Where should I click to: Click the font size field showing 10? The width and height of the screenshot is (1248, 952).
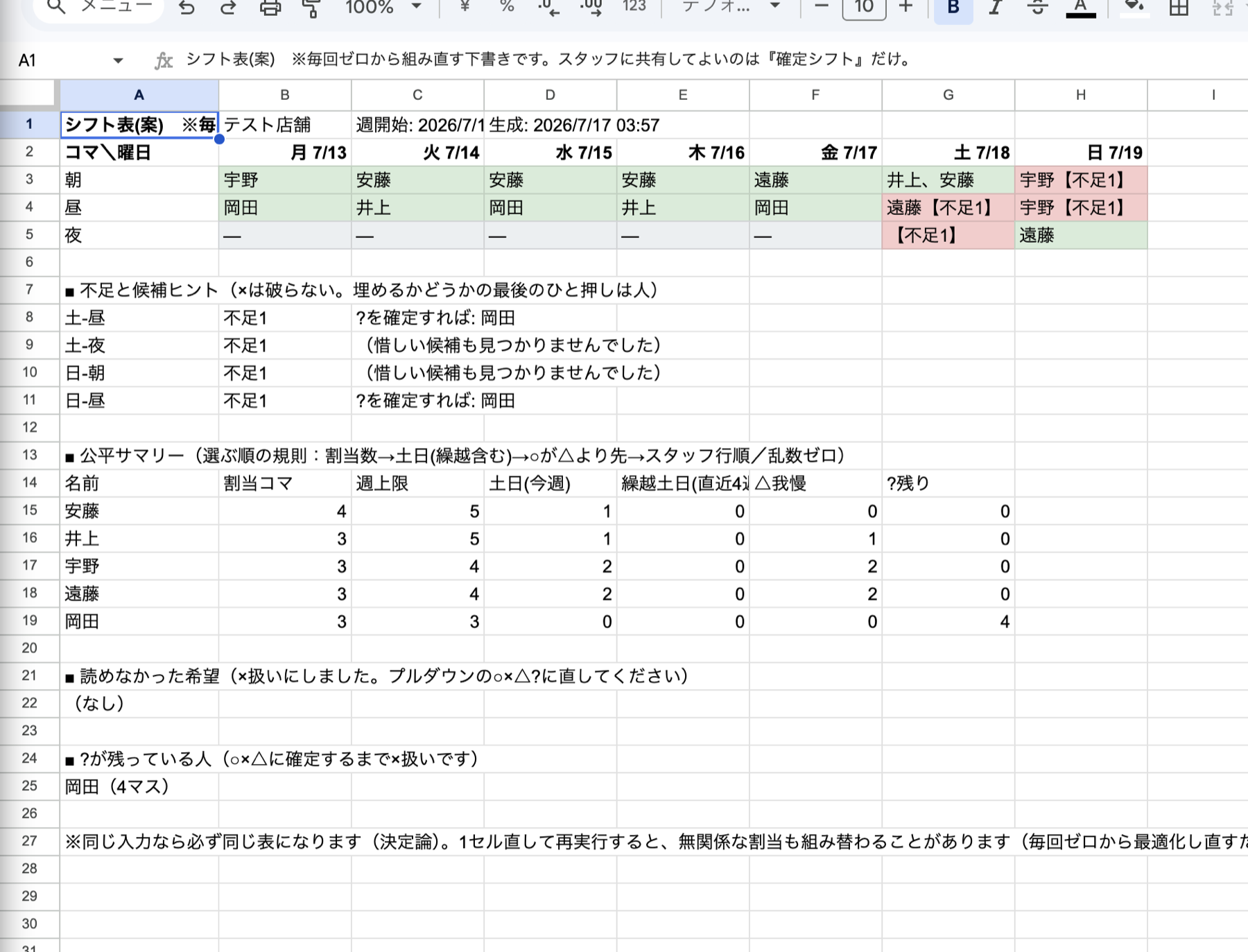pyautogui.click(x=864, y=8)
